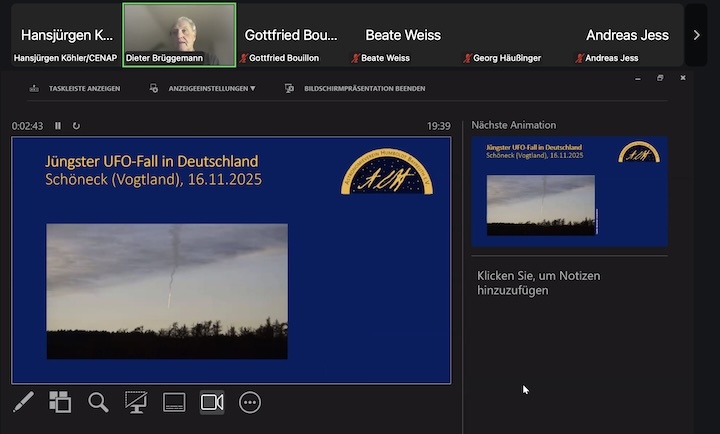The height and width of the screenshot is (434, 720).
Task: Click muted microphone icon beside Beate Weiss
Action: pyautogui.click(x=355, y=58)
